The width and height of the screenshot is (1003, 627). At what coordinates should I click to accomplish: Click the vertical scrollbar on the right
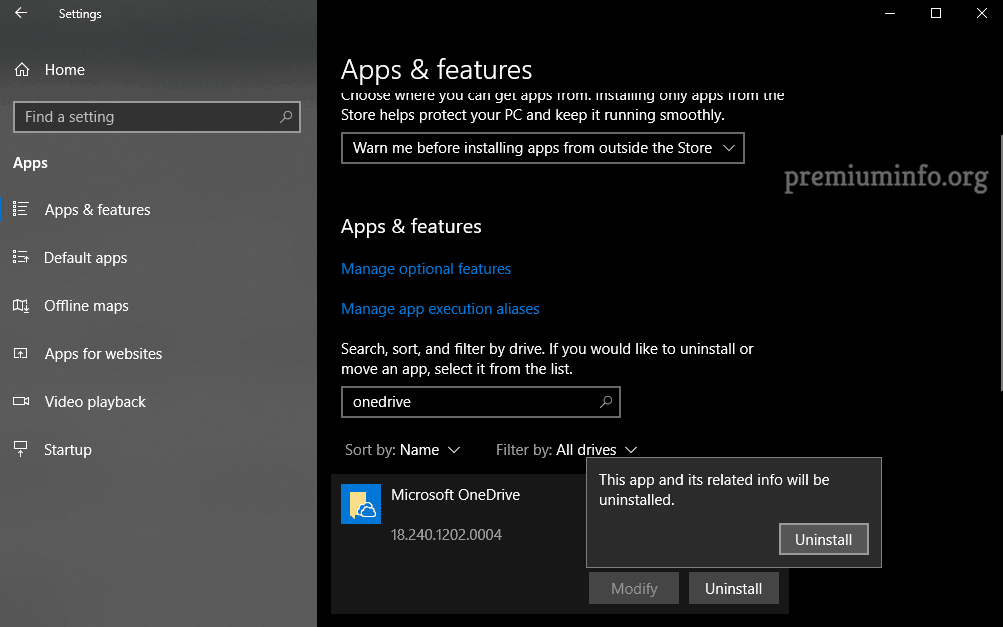1000,262
